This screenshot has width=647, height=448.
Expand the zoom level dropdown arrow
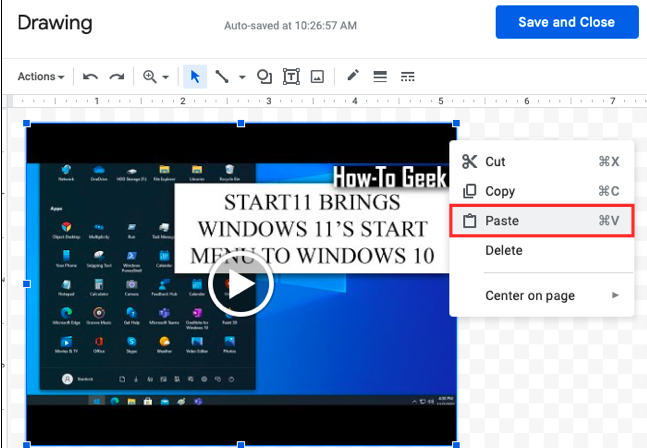[x=165, y=77]
